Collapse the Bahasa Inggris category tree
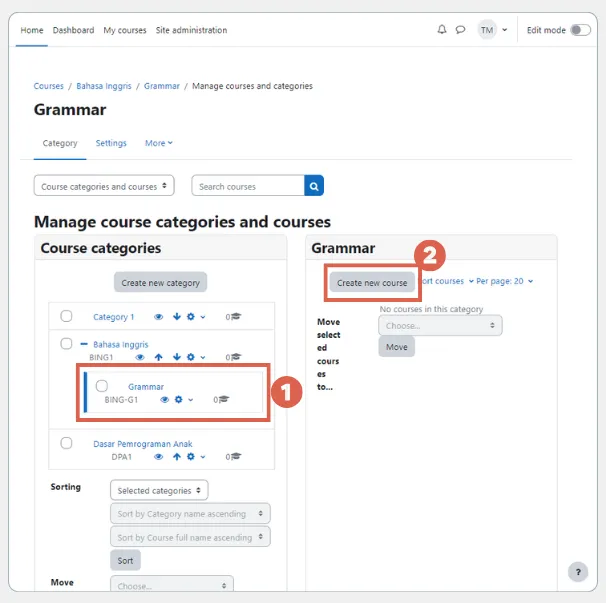Viewport: 606px width, 603px height. 84,344
